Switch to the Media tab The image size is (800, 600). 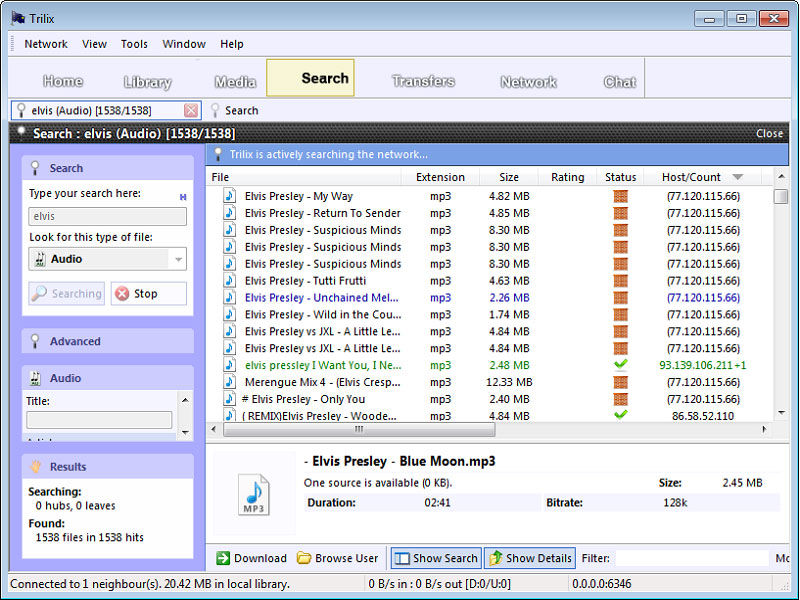[x=235, y=82]
